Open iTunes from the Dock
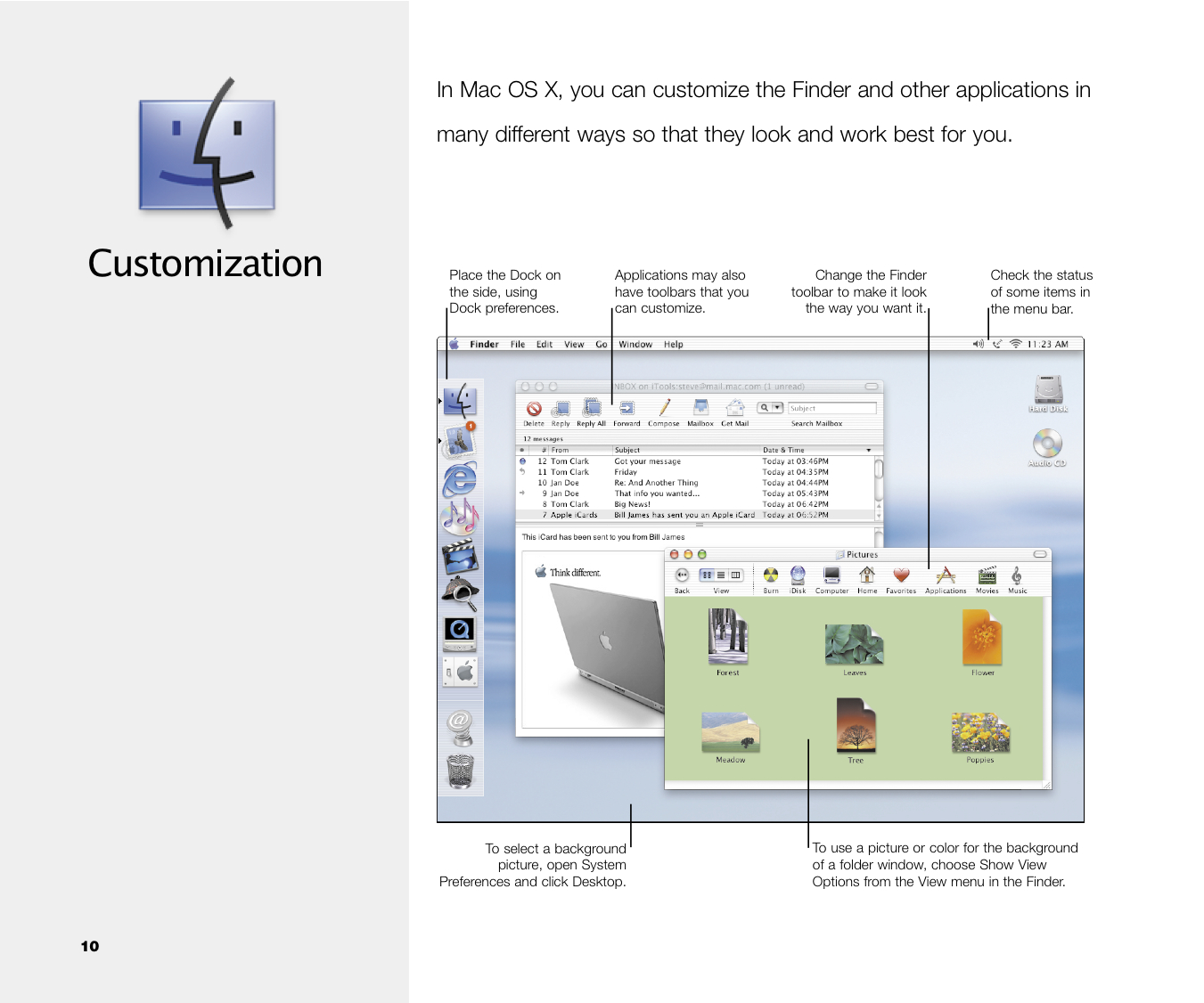Image resolution: width=1204 pixels, height=1003 pixels. (460, 518)
